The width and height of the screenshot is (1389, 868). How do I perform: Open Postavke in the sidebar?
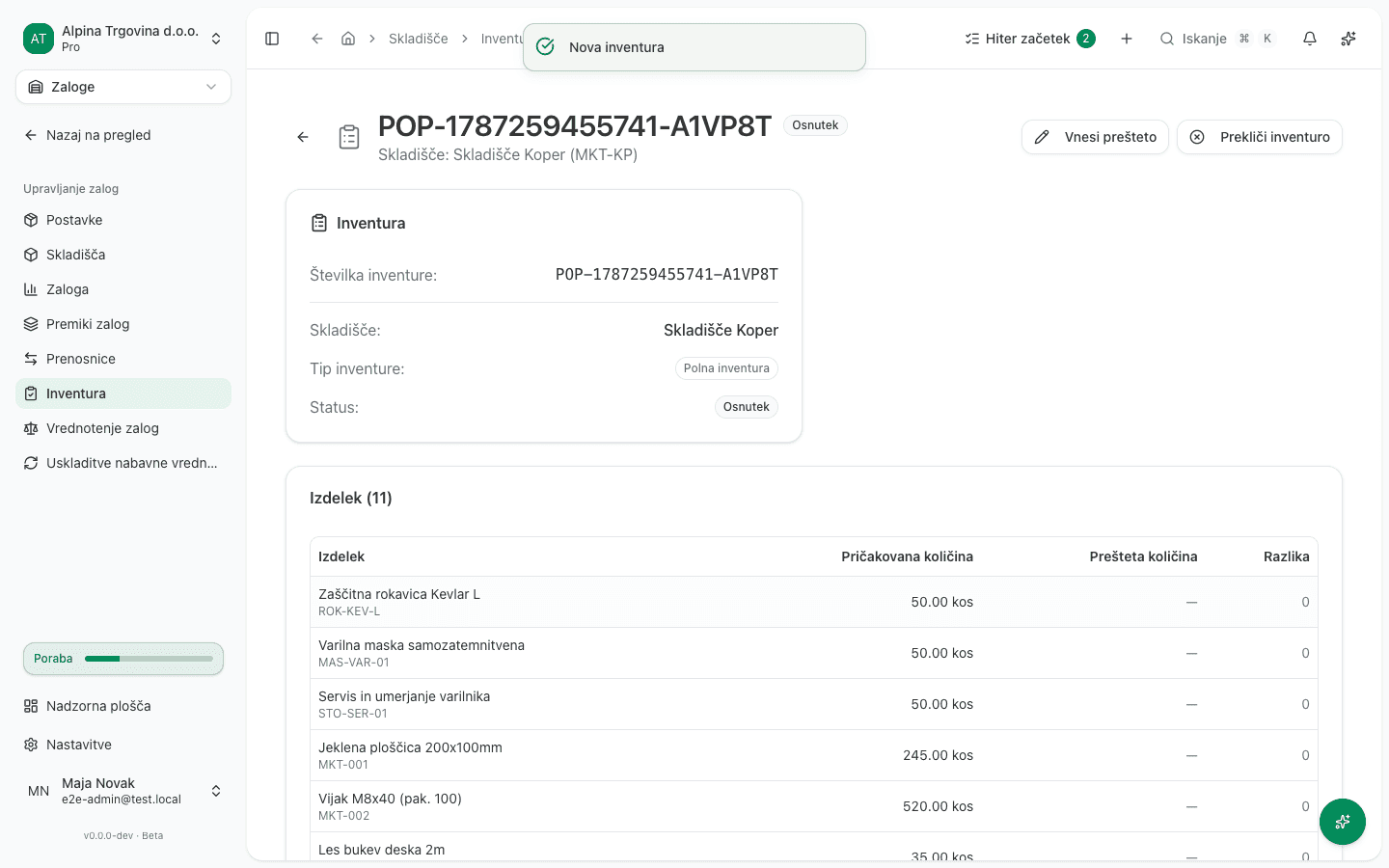tap(123, 220)
